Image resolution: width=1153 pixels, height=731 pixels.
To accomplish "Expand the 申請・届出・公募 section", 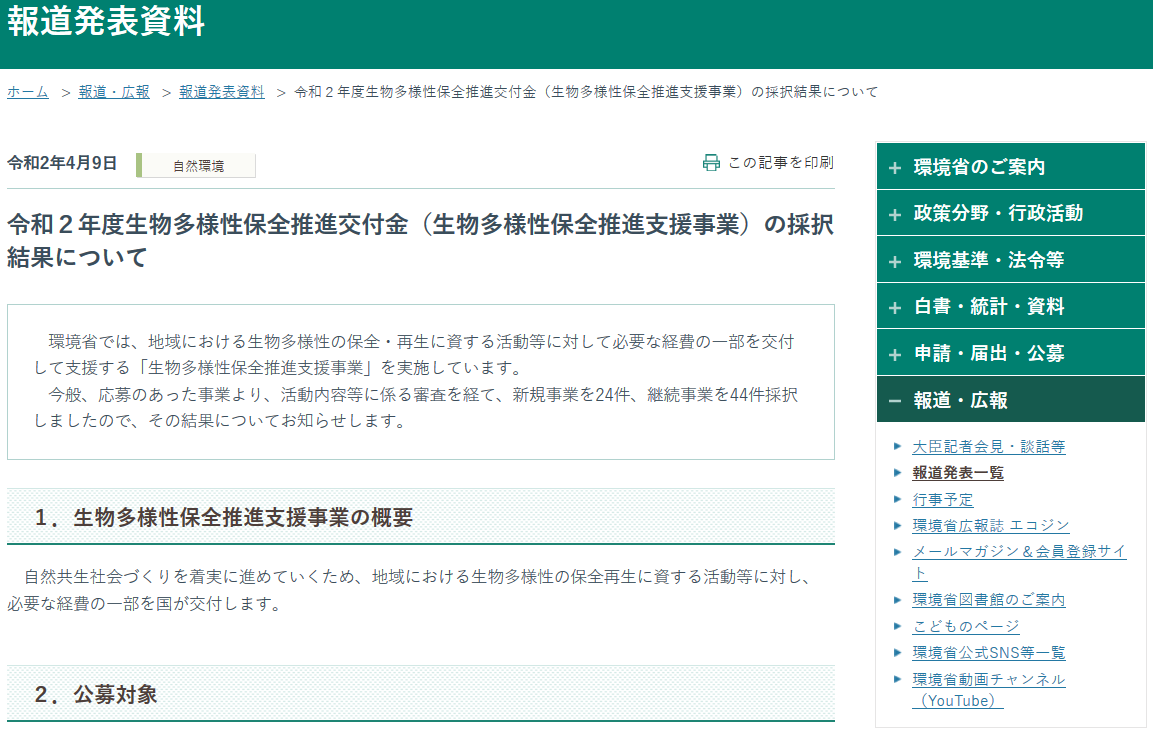I will (1010, 353).
